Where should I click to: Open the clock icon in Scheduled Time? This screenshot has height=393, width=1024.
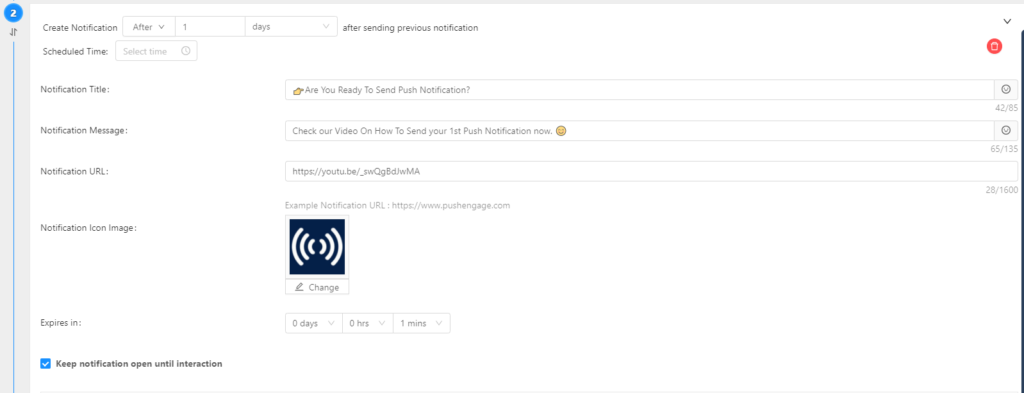(185, 51)
